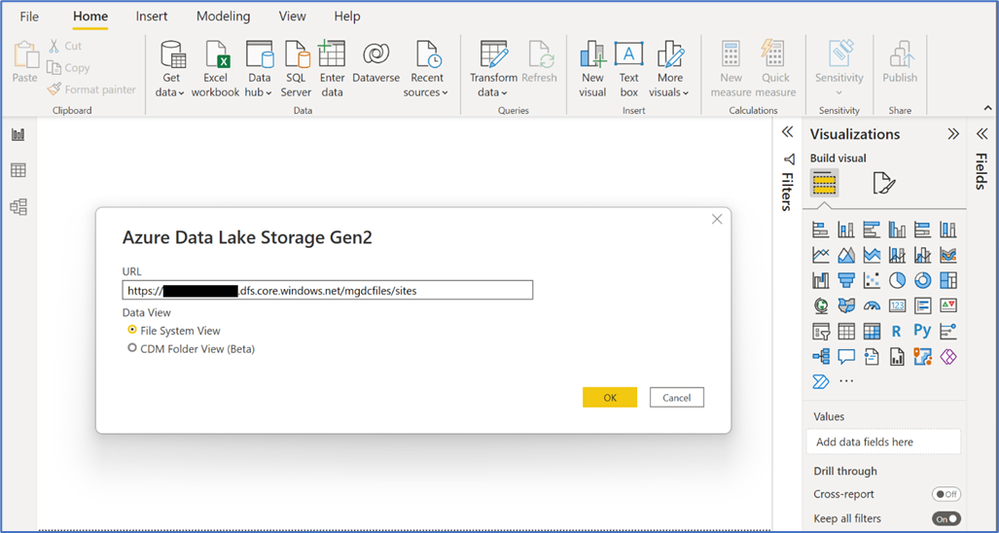999x533 pixels.
Task: Open the Transform data dropdown
Action: tap(494, 69)
